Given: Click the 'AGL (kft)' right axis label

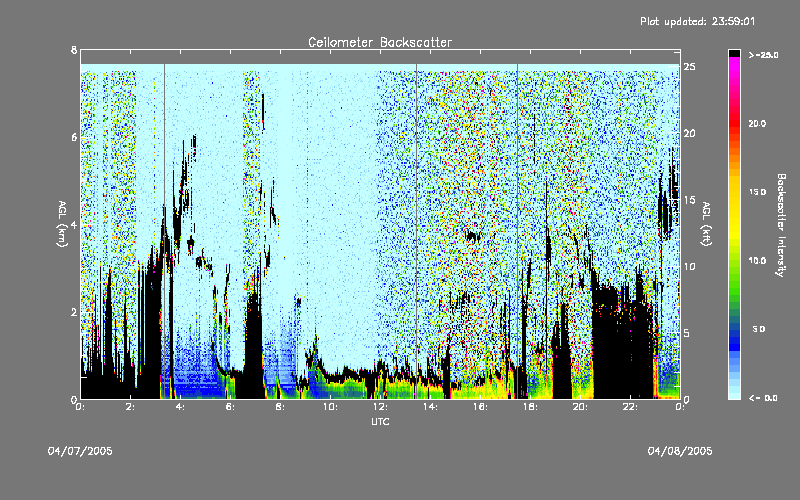Looking at the screenshot, I should point(707,224).
